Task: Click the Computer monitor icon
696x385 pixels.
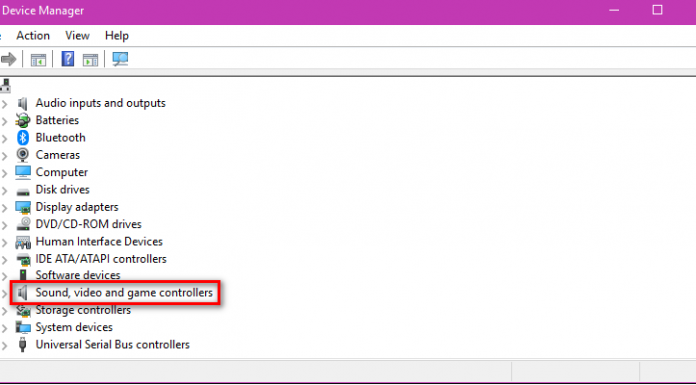Action: (x=23, y=172)
